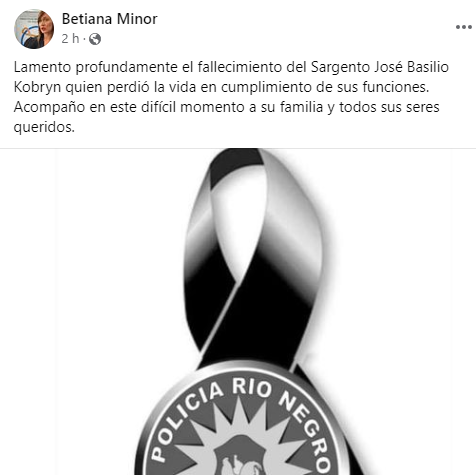Click 'POLICIA' lettering on the badge
The height and width of the screenshot is (475, 476).
[187, 420]
